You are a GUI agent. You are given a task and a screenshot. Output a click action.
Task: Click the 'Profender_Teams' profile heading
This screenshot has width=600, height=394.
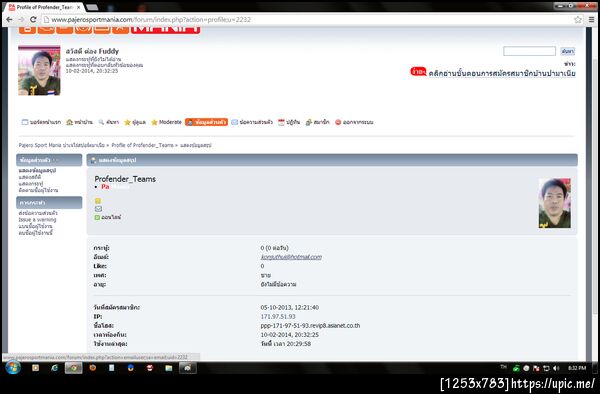pyautogui.click(x=125, y=179)
